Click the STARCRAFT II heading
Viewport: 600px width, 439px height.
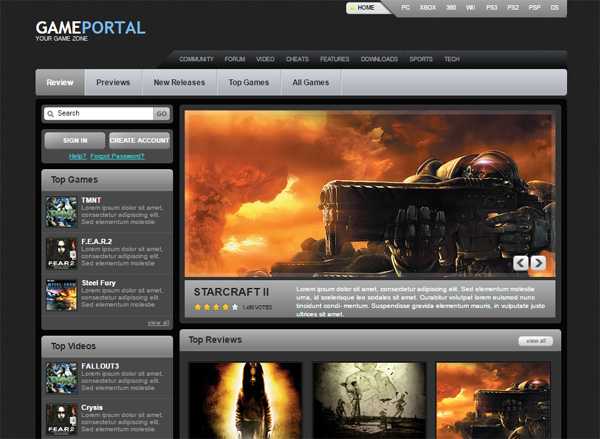pos(231,292)
